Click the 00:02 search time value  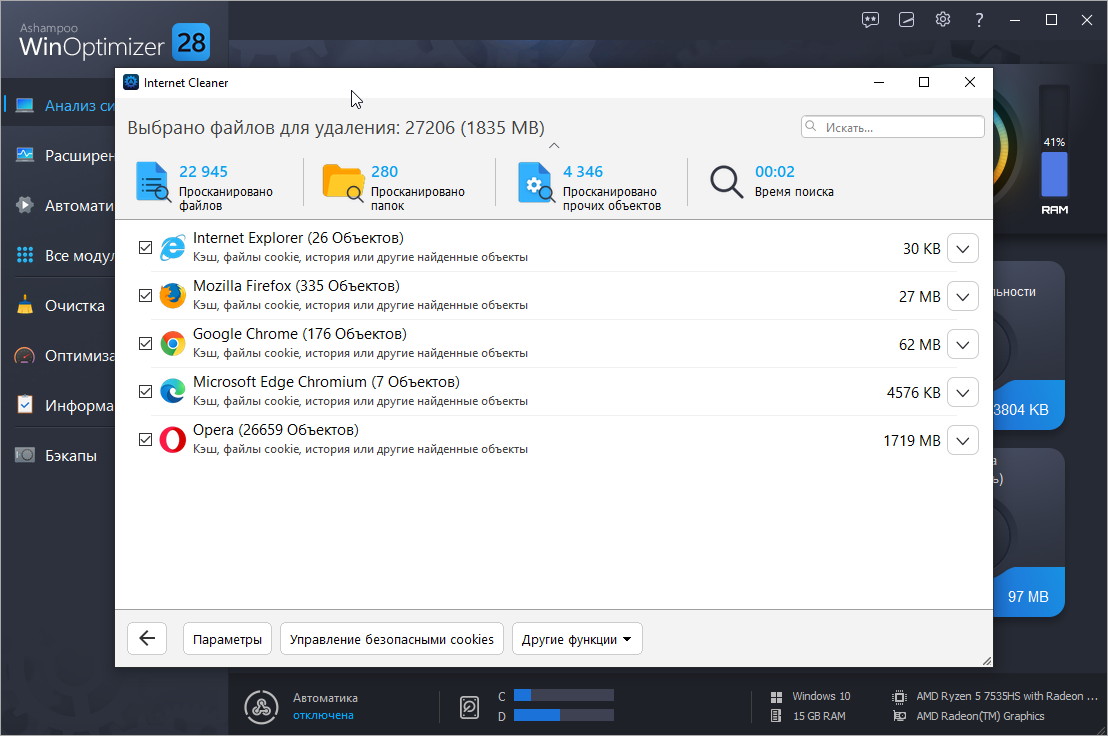[x=774, y=172]
